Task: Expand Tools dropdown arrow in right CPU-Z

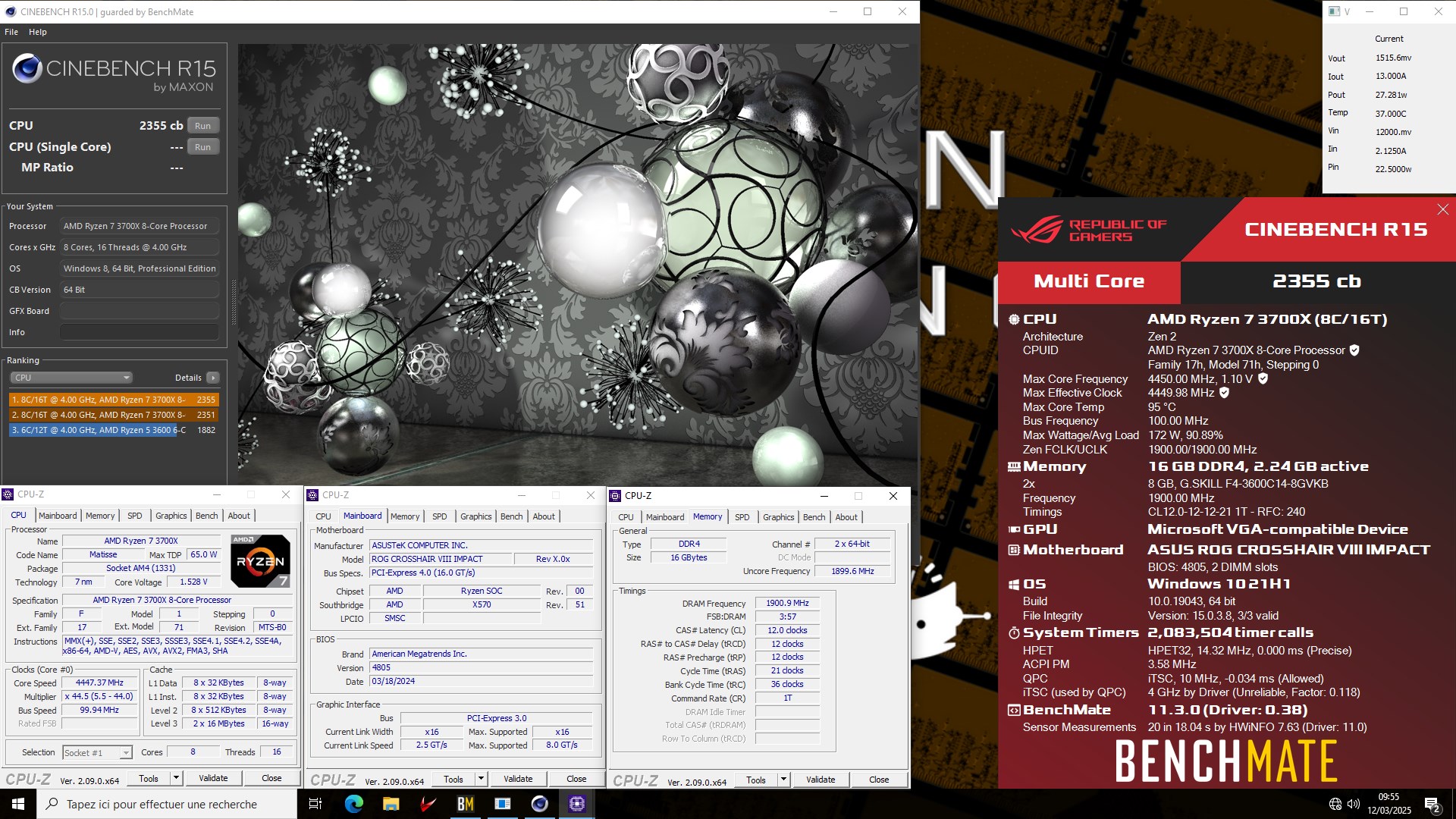Action: tap(783, 780)
